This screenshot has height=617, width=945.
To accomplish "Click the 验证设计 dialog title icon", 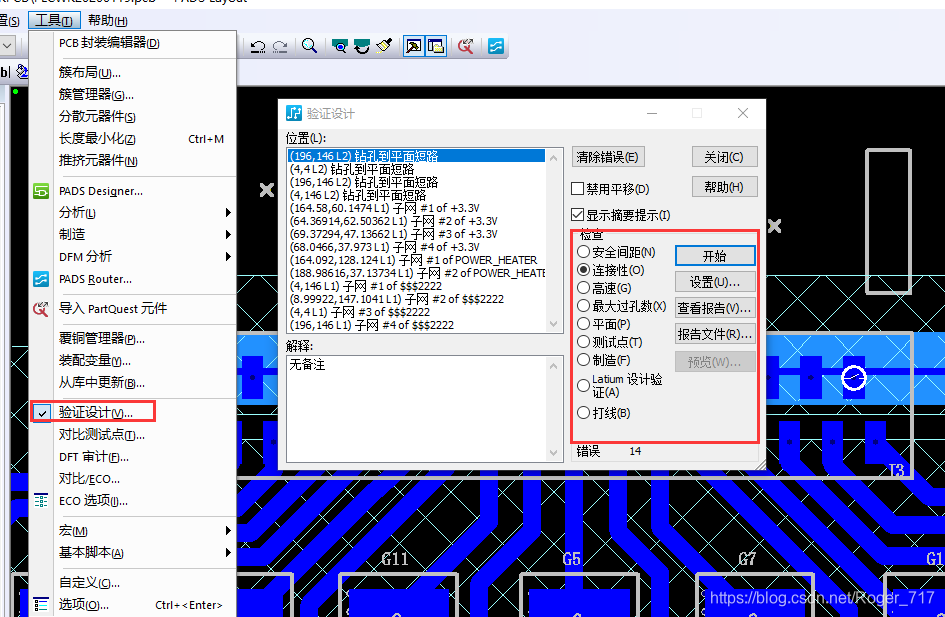I will [x=294, y=113].
